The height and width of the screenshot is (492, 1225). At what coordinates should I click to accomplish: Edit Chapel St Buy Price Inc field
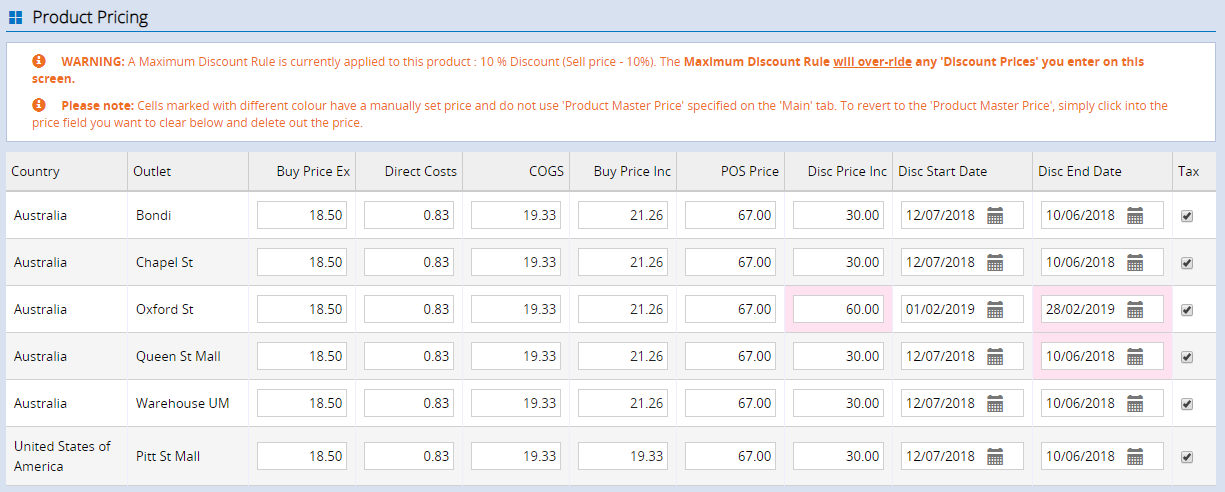(x=623, y=262)
